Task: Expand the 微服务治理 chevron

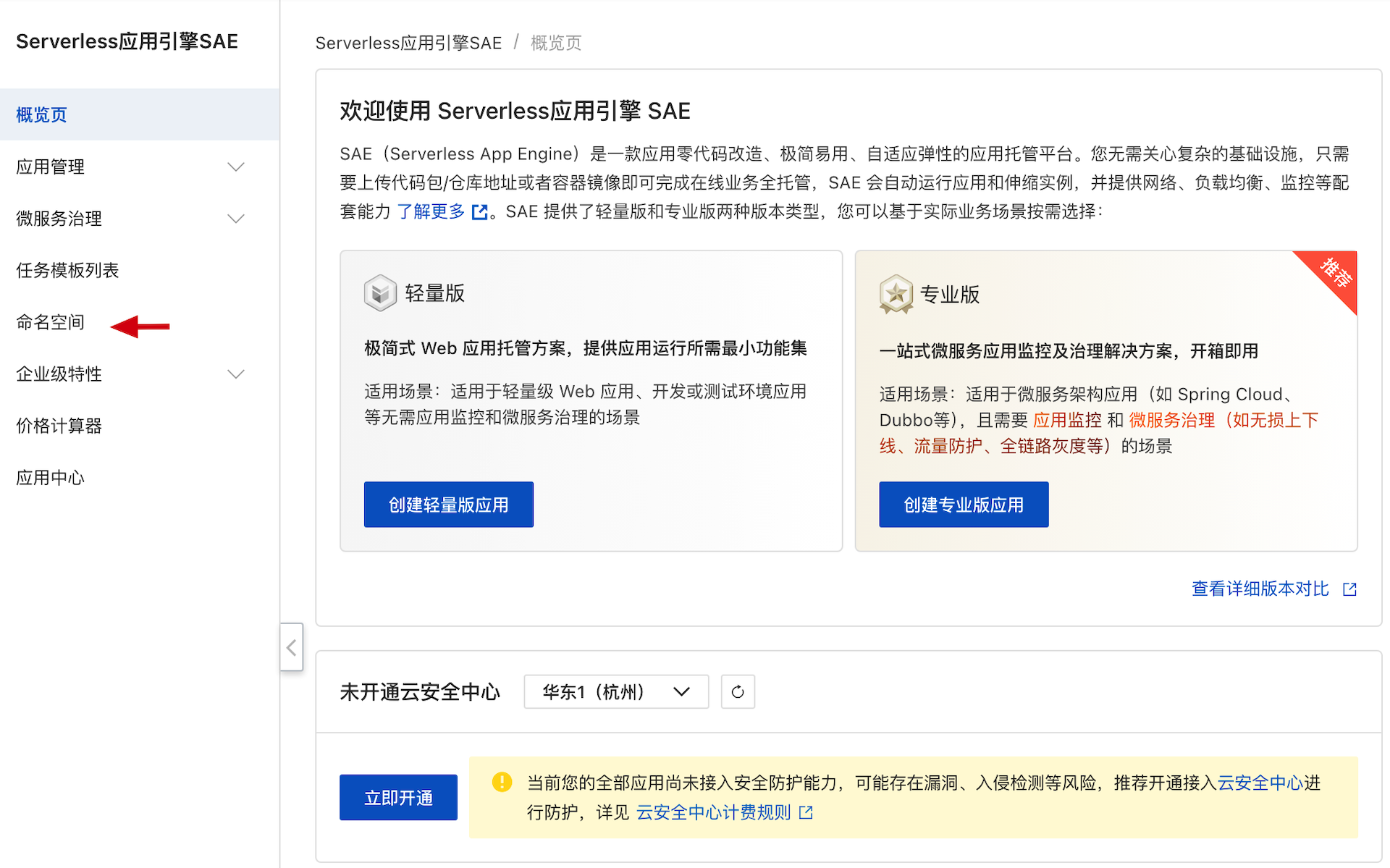Action: click(x=236, y=219)
